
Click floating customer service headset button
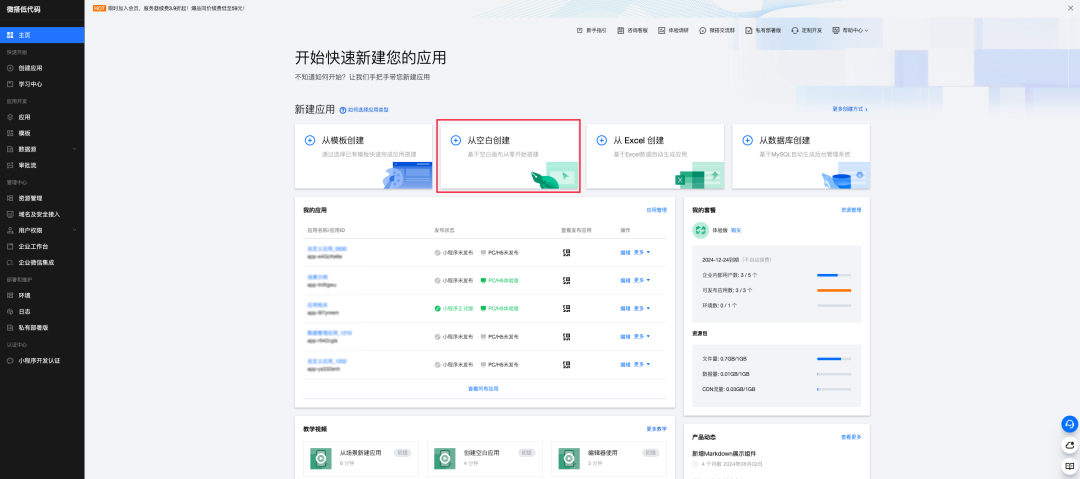1069,423
